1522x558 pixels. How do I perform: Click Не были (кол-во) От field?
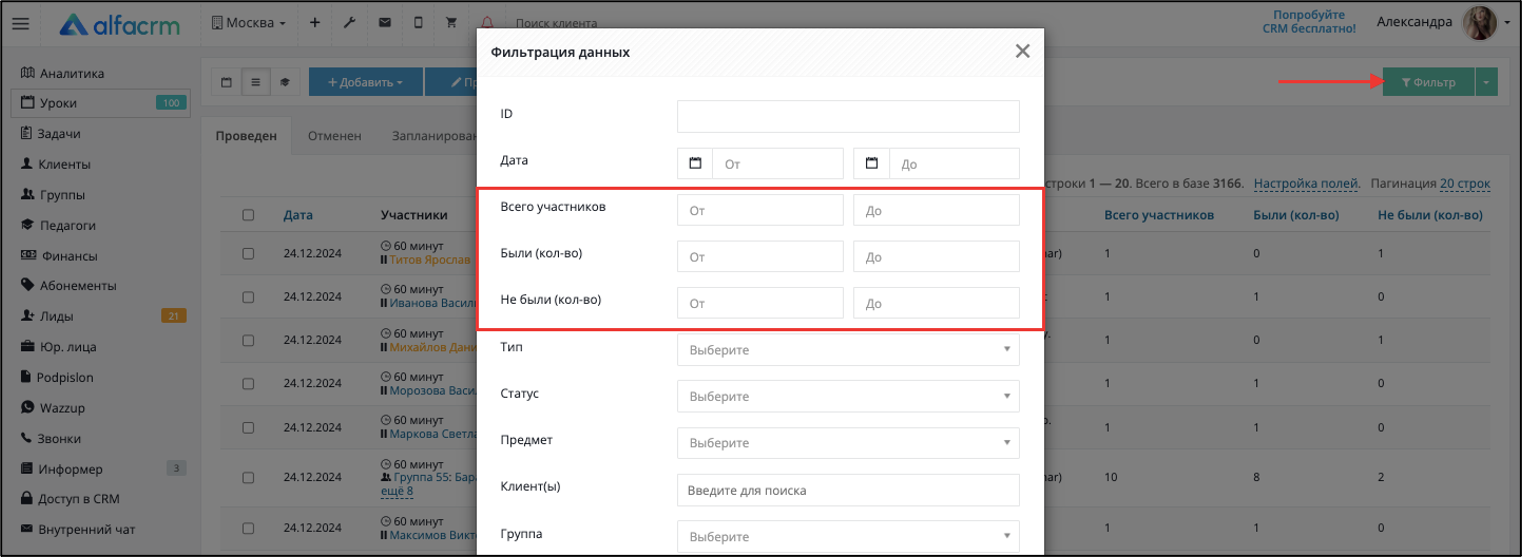coord(760,303)
